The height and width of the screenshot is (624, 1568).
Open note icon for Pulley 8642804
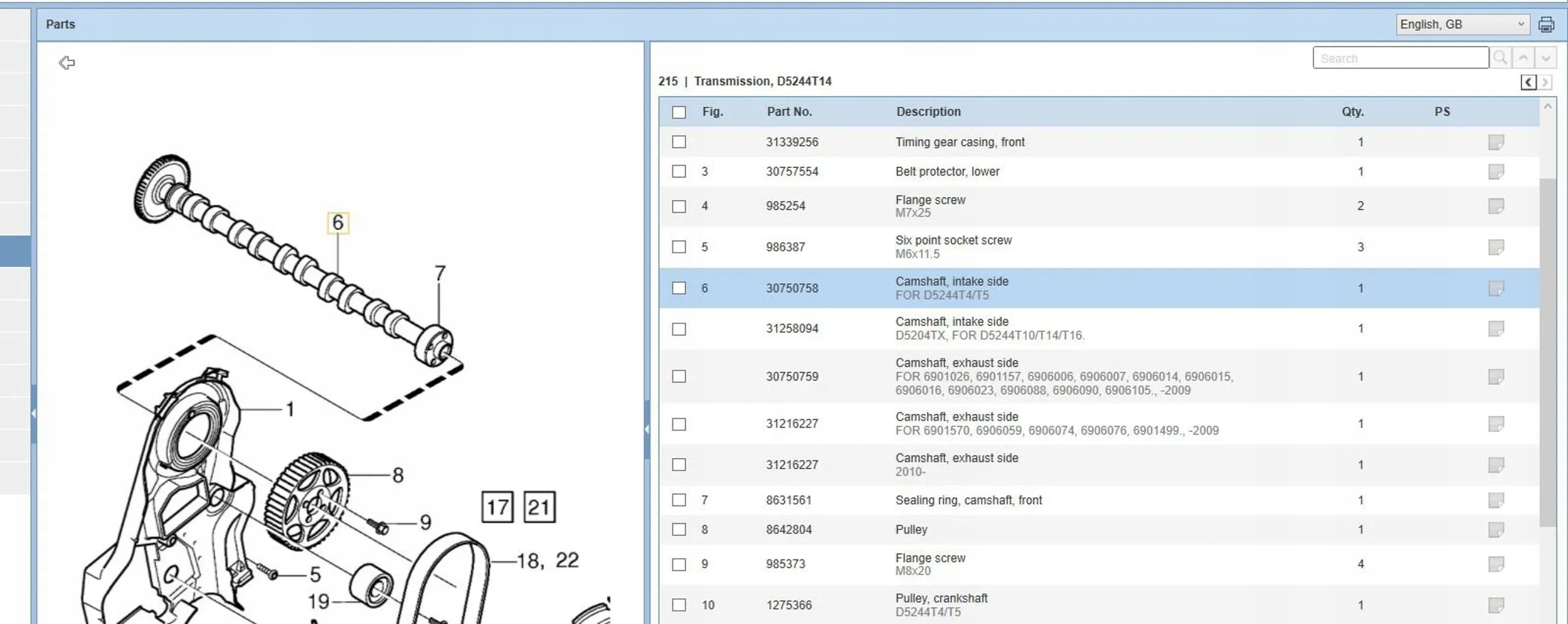(1496, 530)
